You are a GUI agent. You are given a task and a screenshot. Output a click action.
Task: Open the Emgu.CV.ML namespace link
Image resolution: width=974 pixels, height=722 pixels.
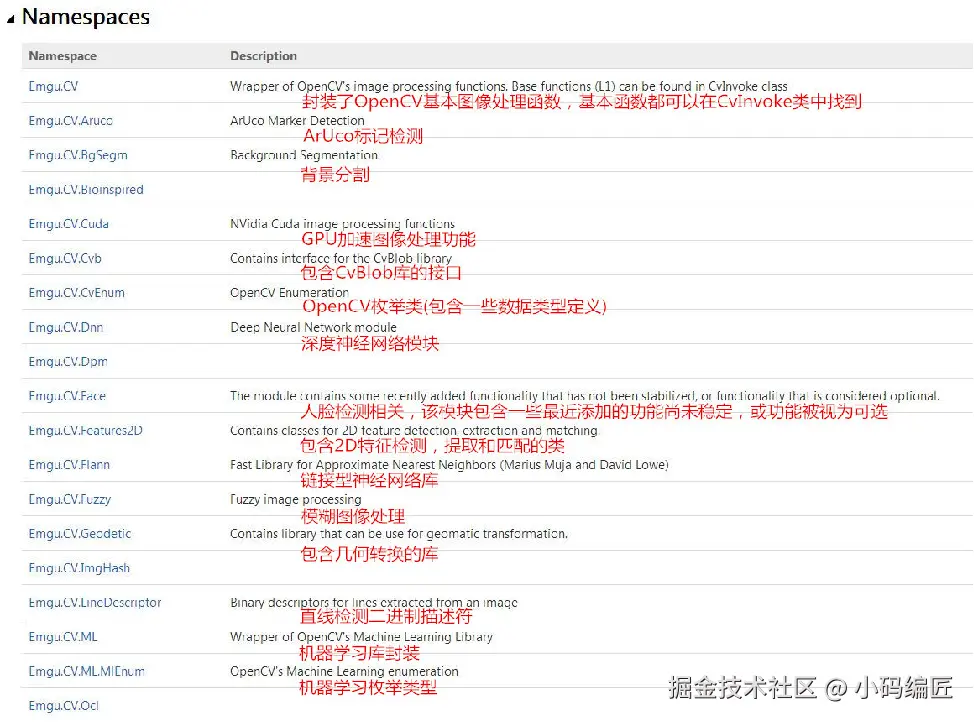[x=63, y=637]
